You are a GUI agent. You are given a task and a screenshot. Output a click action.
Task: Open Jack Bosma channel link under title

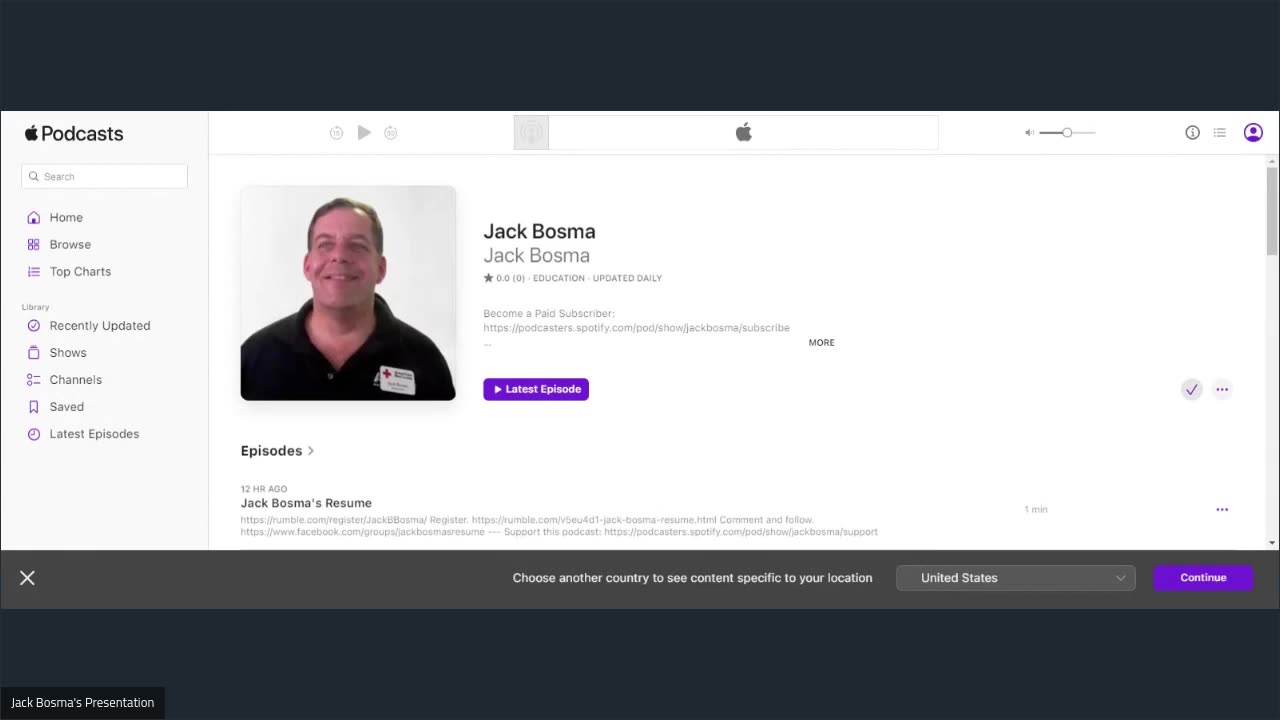click(537, 255)
